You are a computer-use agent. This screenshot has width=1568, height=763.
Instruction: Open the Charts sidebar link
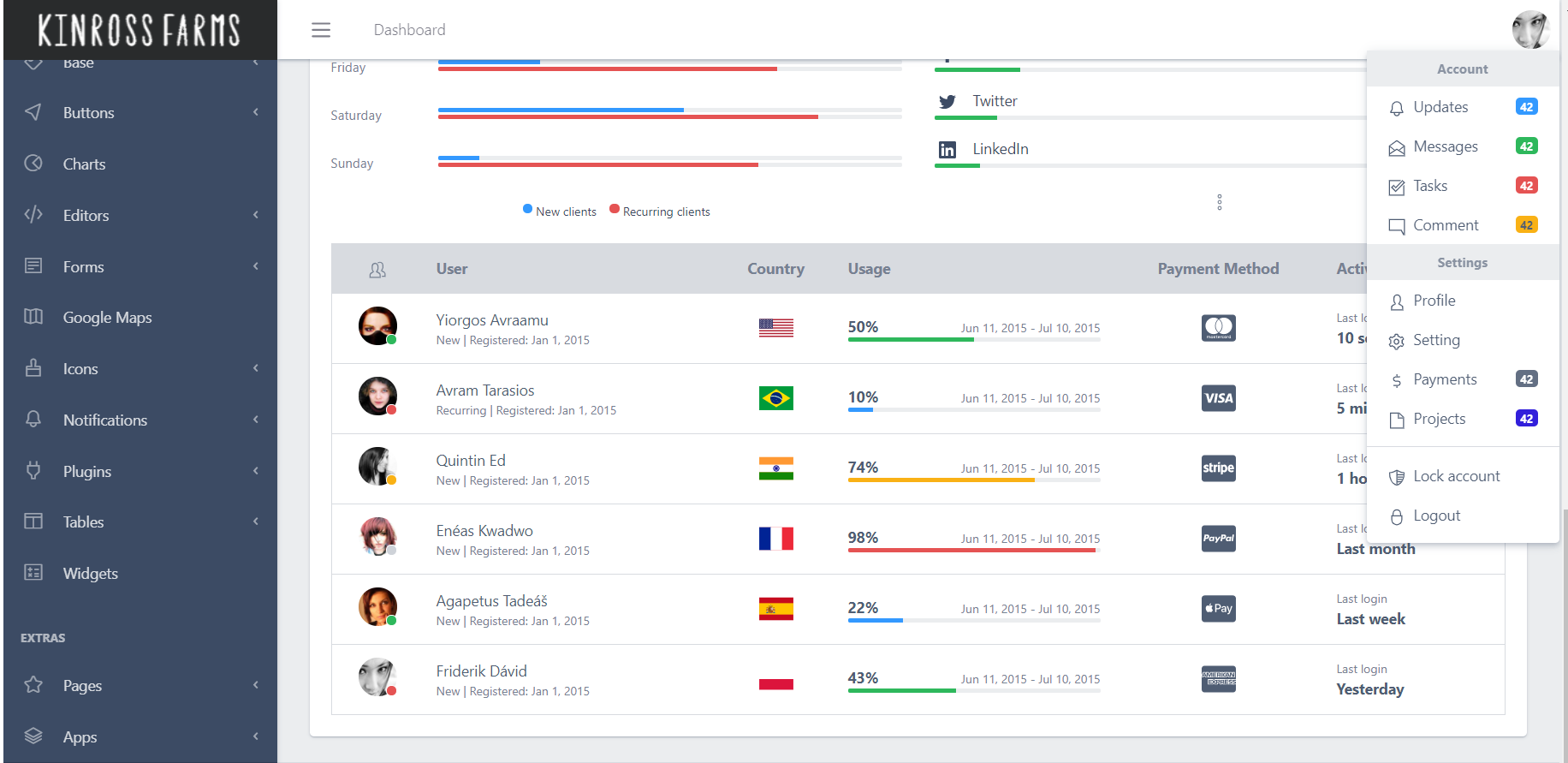(84, 164)
